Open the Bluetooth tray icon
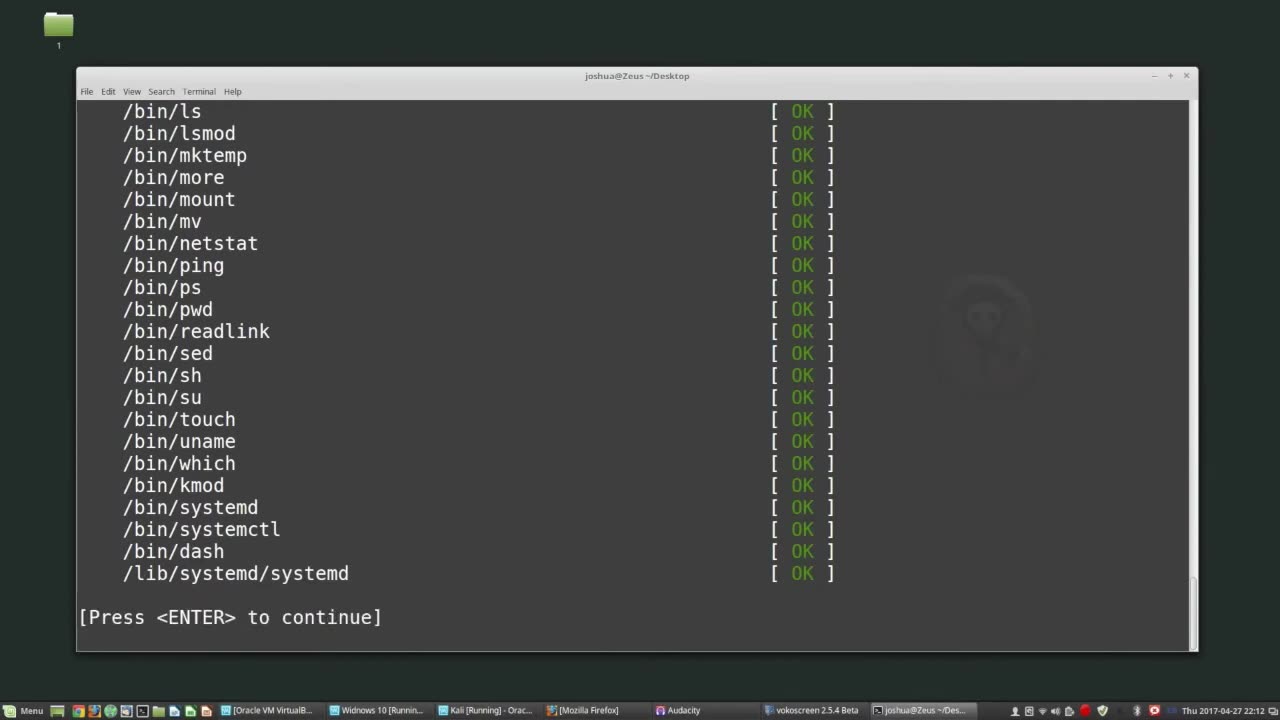 tap(1136, 710)
